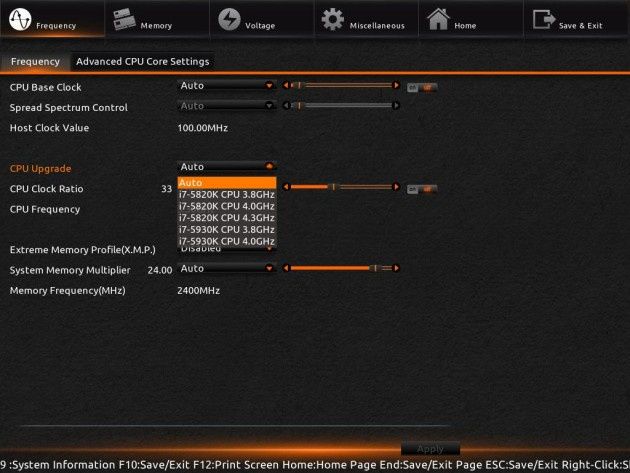This screenshot has height=473, width=630.
Task: Switch to the Frequency sub-tab
Action: pos(35,61)
